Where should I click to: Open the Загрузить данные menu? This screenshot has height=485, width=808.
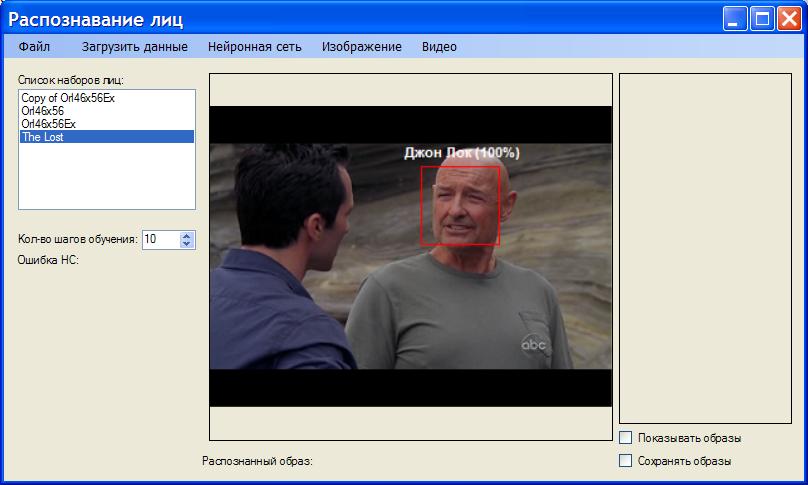click(x=134, y=47)
